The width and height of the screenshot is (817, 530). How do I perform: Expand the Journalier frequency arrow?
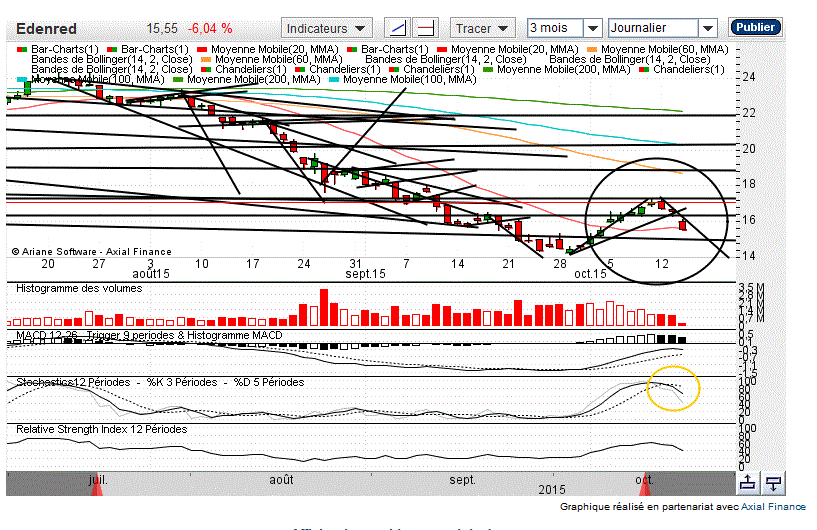click(x=708, y=28)
